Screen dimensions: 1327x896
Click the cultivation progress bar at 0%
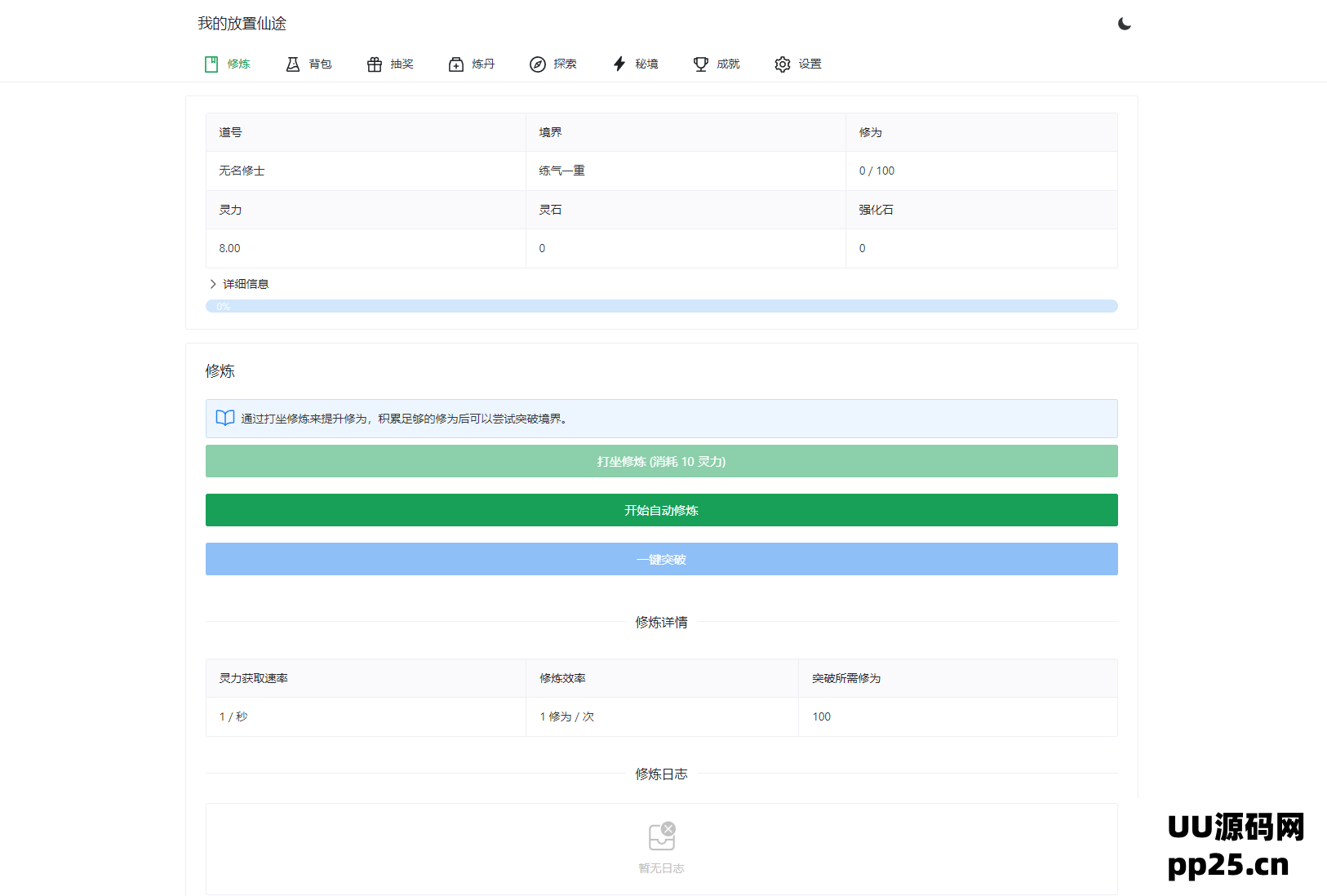(x=661, y=306)
